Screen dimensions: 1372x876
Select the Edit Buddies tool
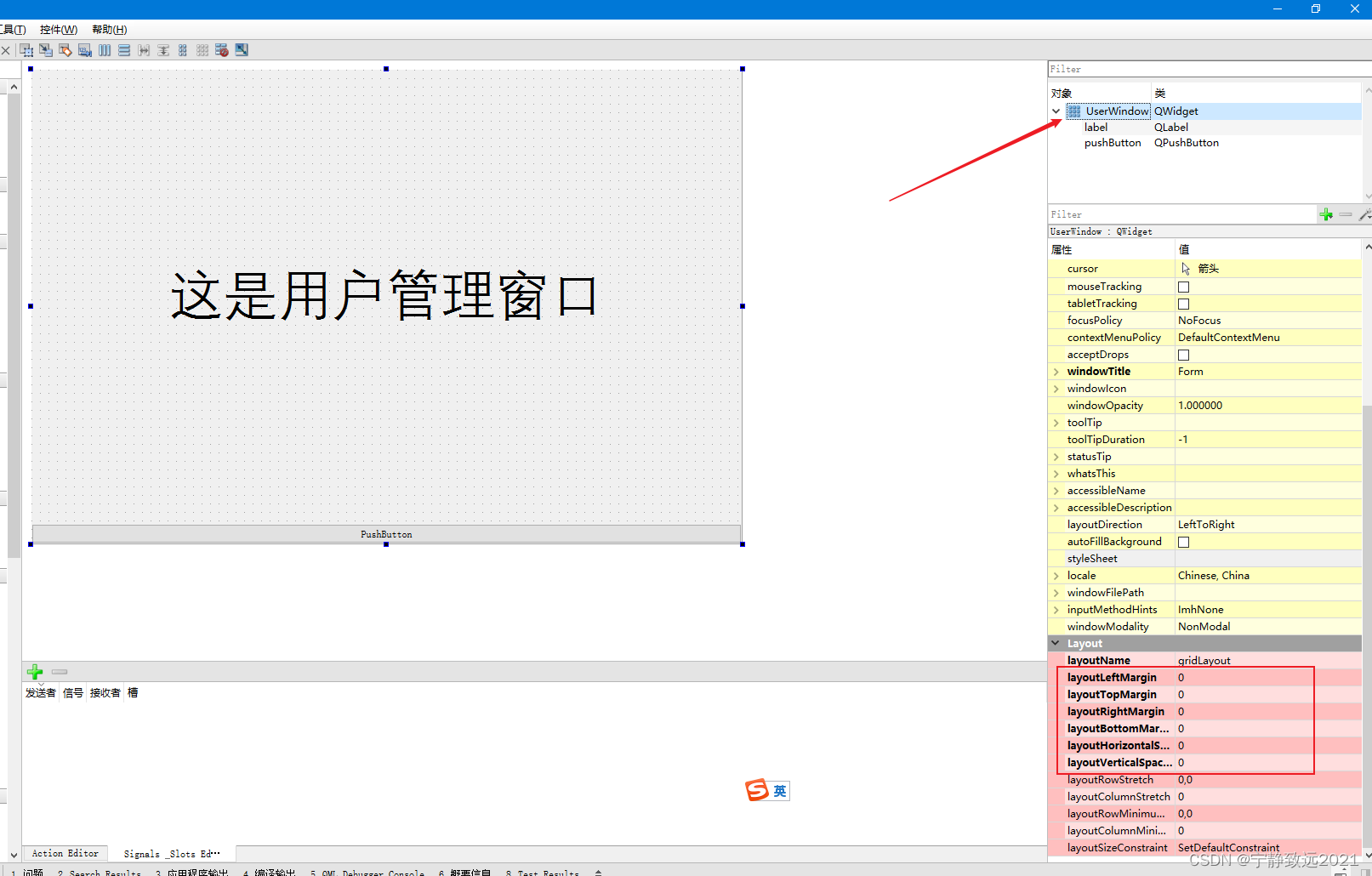(x=65, y=49)
